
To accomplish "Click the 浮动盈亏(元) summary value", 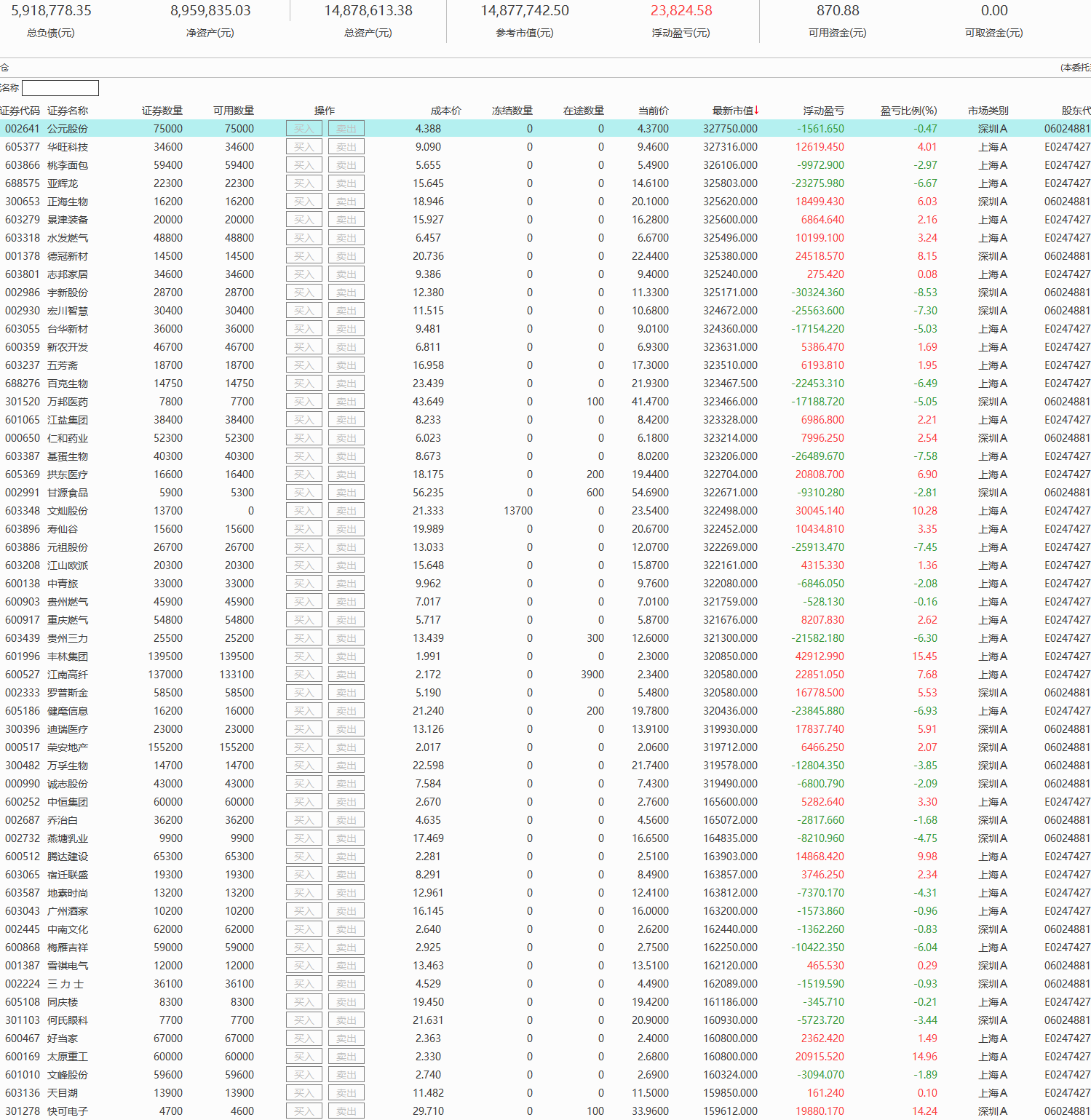I will click(x=681, y=11).
